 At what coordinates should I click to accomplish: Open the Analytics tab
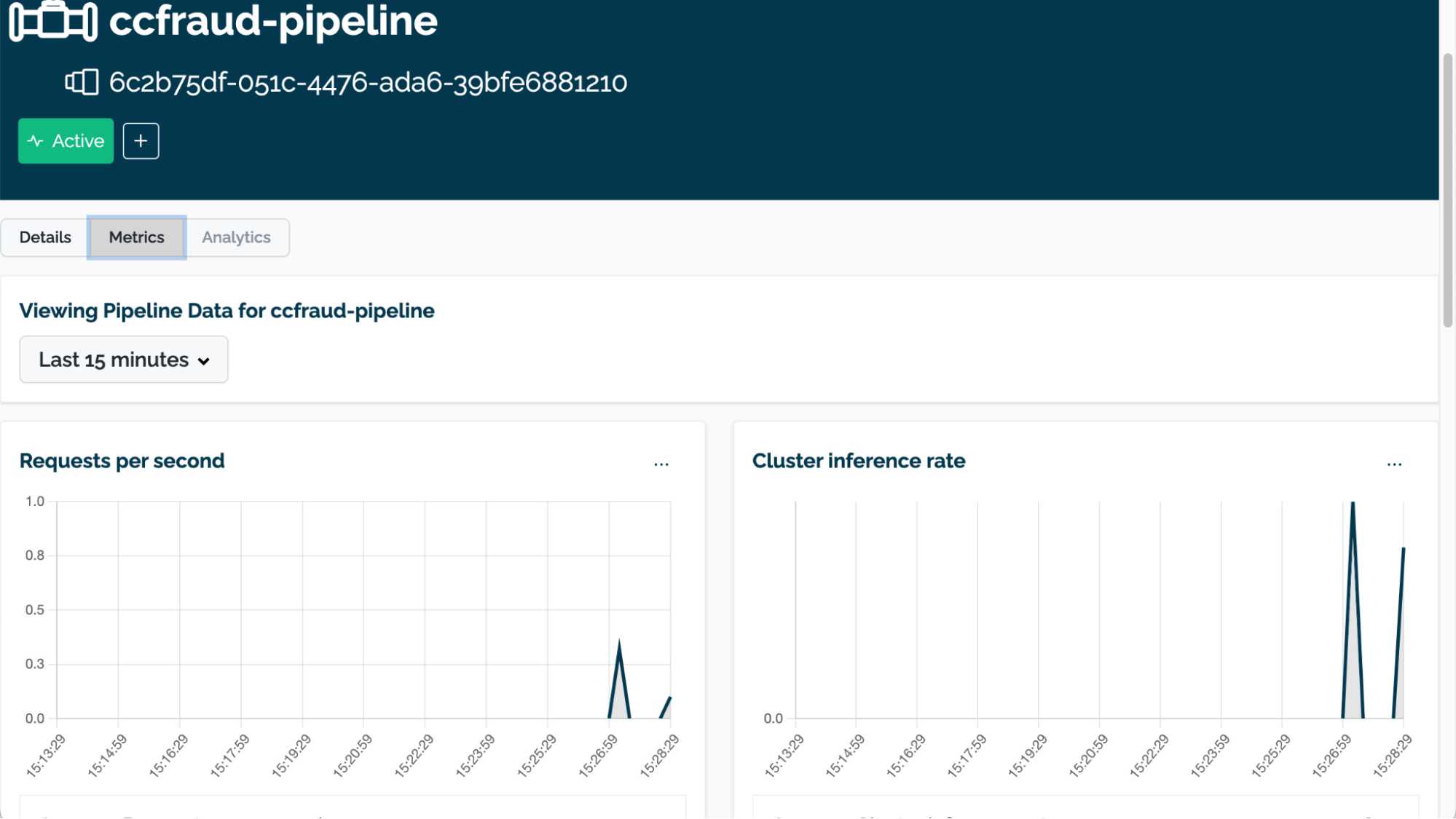[x=236, y=237]
